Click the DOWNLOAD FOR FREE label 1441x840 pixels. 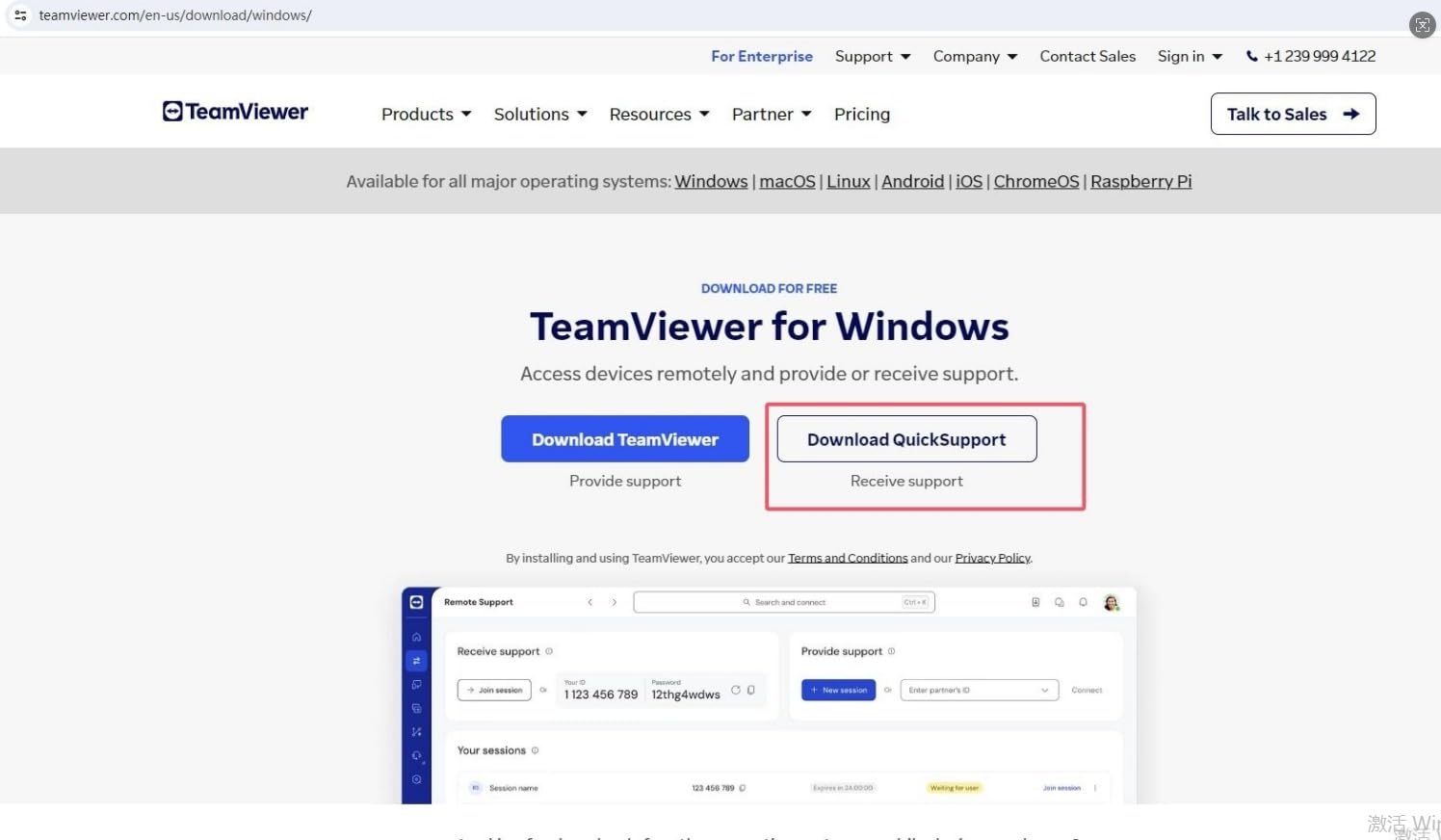point(769,288)
